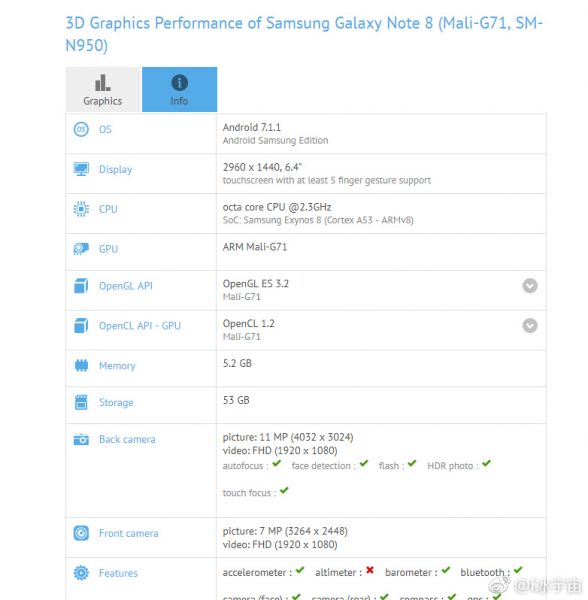
Task: Switch to the Graphics tab
Action: (x=103, y=90)
